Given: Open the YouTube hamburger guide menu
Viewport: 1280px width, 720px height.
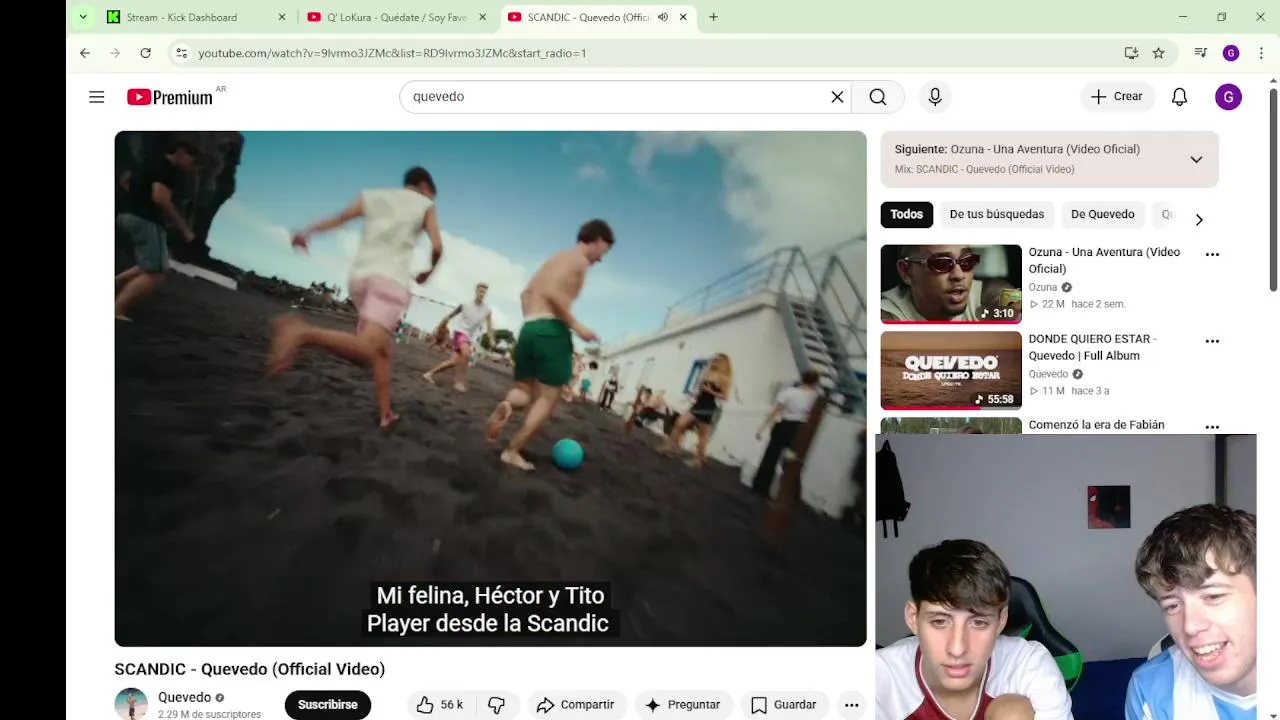Looking at the screenshot, I should pos(96,97).
